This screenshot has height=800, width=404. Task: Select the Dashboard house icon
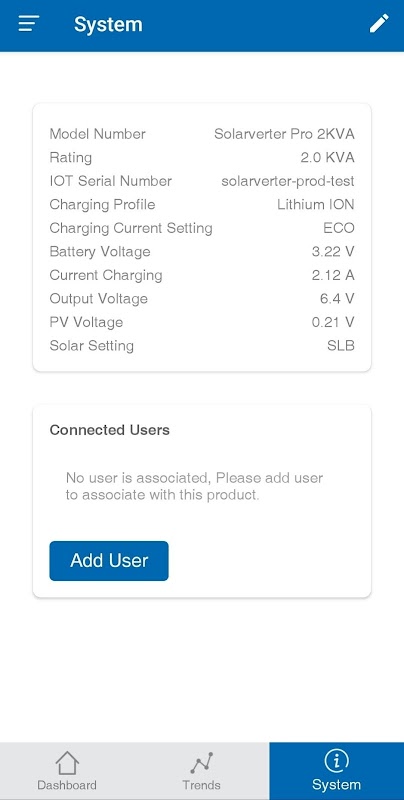(x=67, y=763)
